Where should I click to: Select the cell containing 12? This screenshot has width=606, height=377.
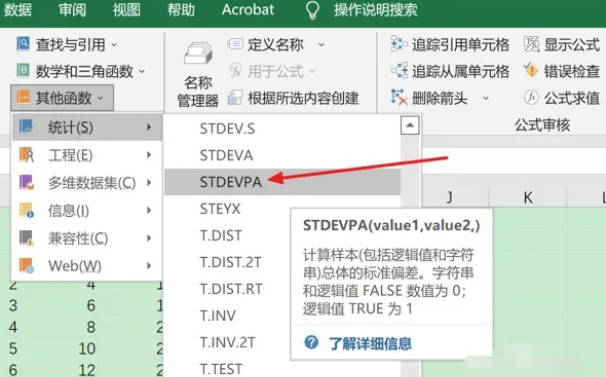(x=87, y=369)
